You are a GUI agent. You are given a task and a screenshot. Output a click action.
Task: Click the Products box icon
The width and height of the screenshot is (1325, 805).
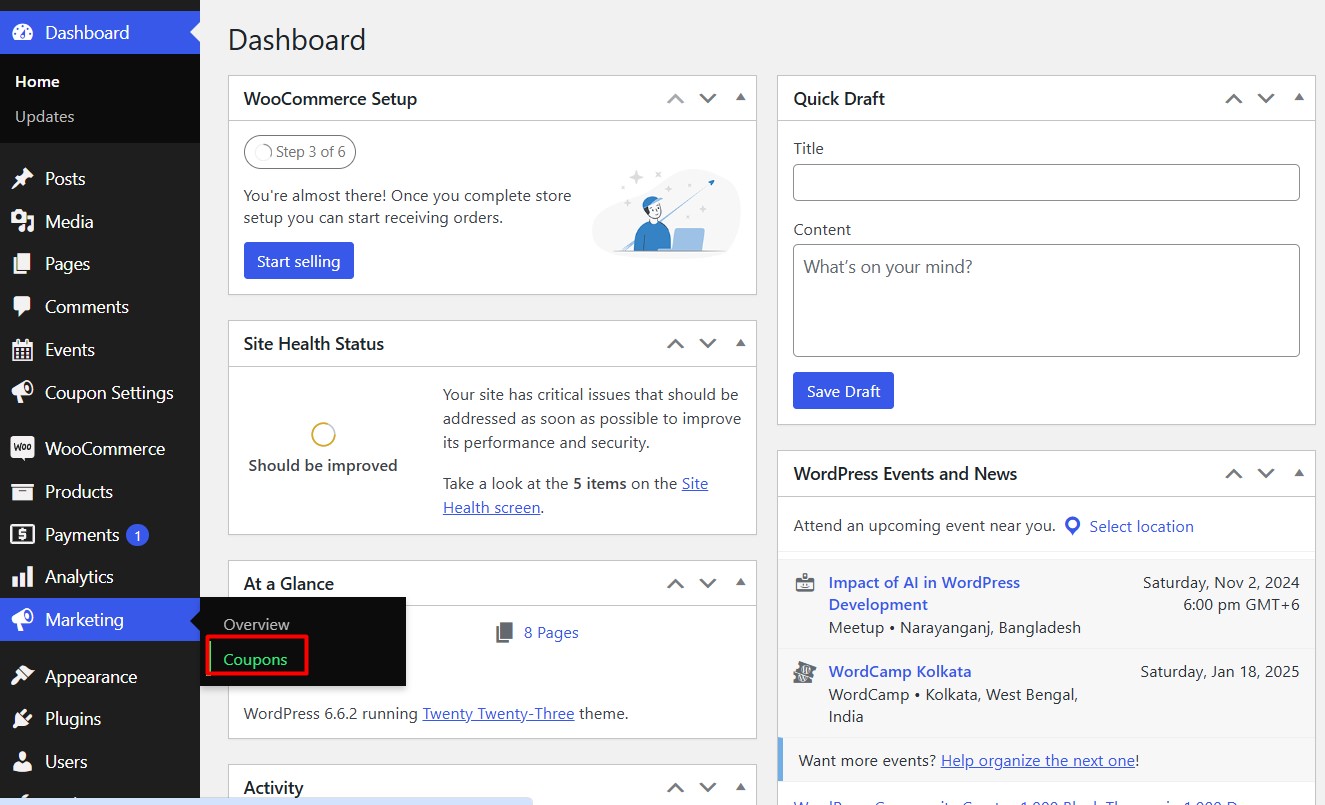coord(22,491)
